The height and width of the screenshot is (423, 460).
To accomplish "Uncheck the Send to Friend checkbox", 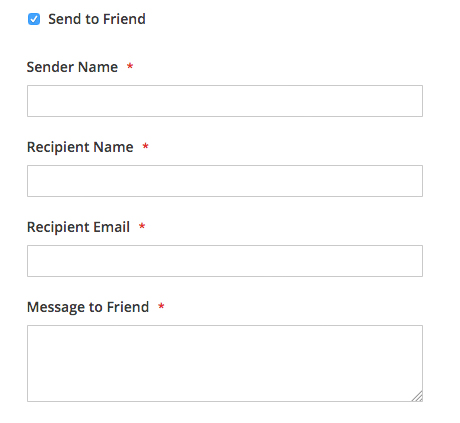I will [x=34, y=19].
